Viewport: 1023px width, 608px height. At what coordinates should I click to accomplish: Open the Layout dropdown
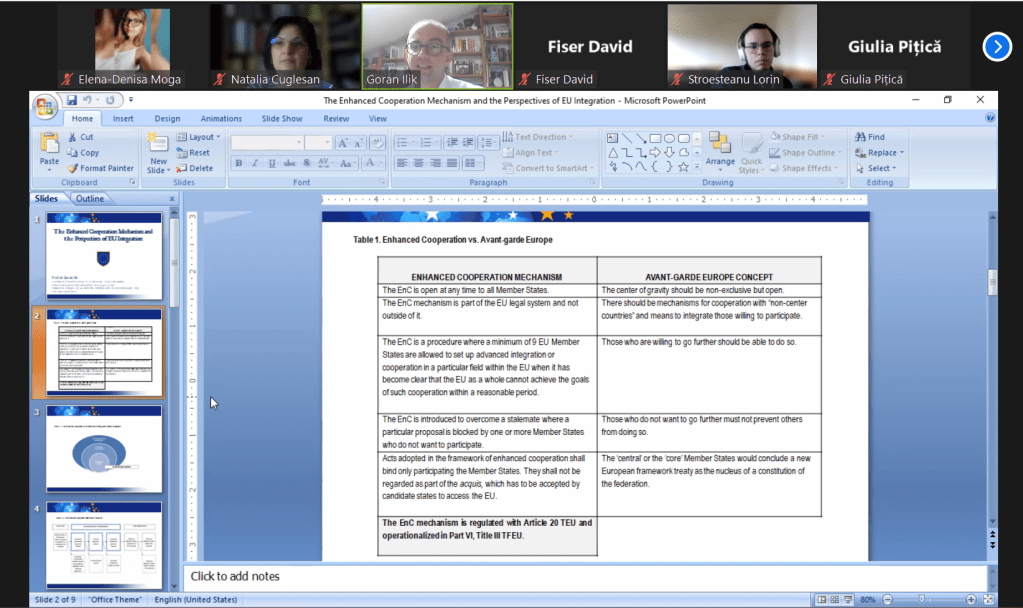click(x=200, y=137)
